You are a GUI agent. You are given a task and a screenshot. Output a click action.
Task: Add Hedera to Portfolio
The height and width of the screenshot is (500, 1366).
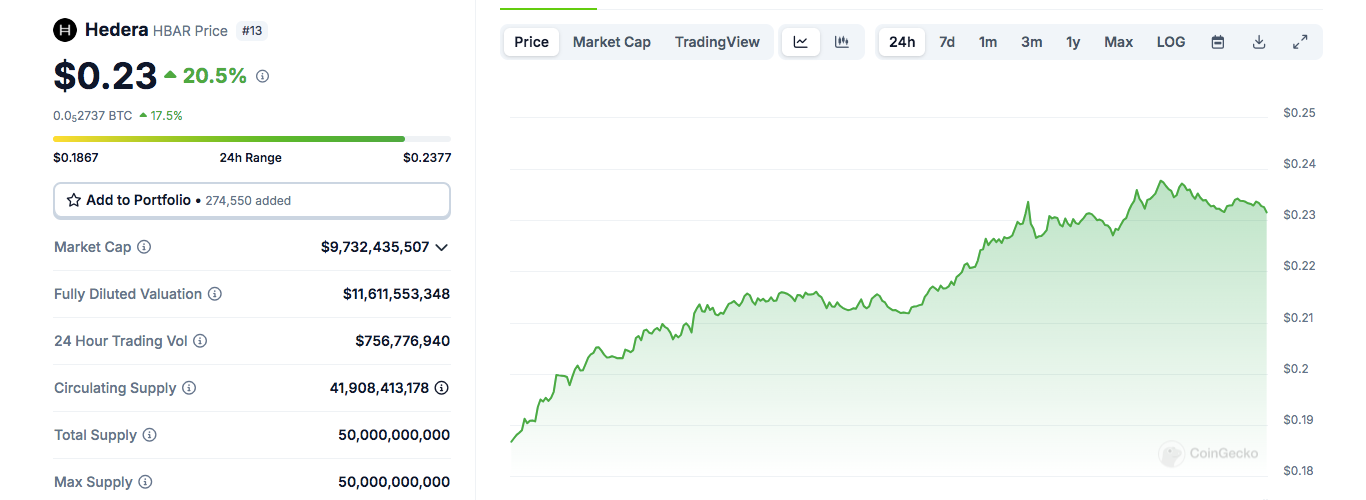(x=252, y=200)
